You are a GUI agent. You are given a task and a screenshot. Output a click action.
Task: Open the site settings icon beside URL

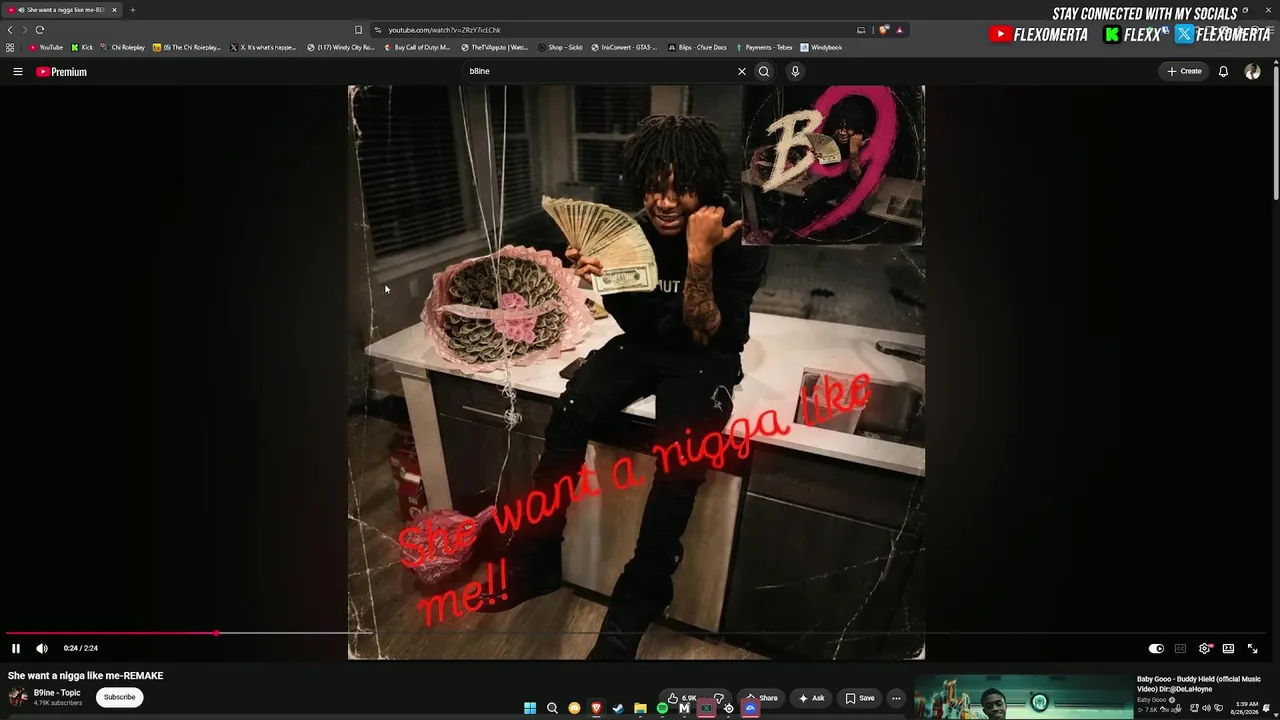click(x=377, y=30)
